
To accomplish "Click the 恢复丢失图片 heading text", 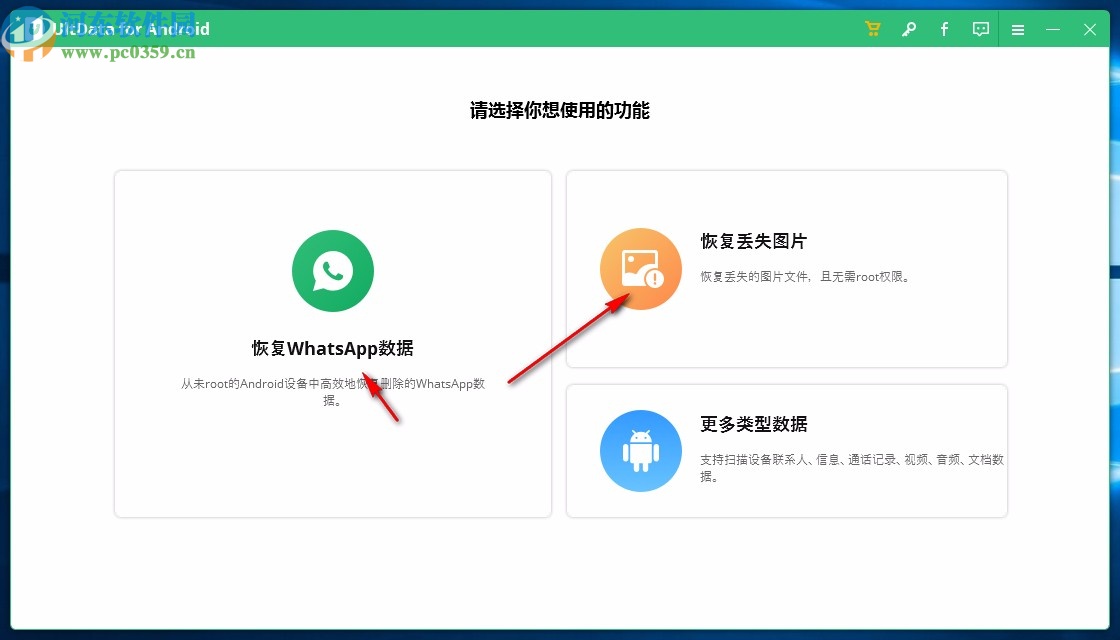I will pyautogui.click(x=753, y=241).
